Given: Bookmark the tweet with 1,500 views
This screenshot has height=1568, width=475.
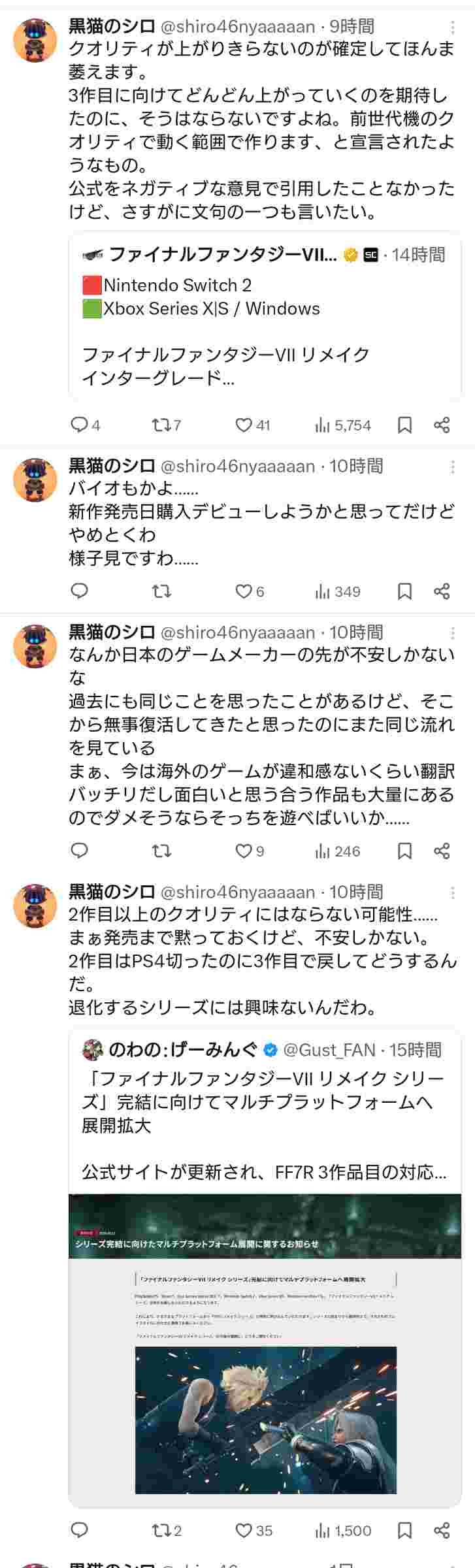Looking at the screenshot, I should (405, 1530).
